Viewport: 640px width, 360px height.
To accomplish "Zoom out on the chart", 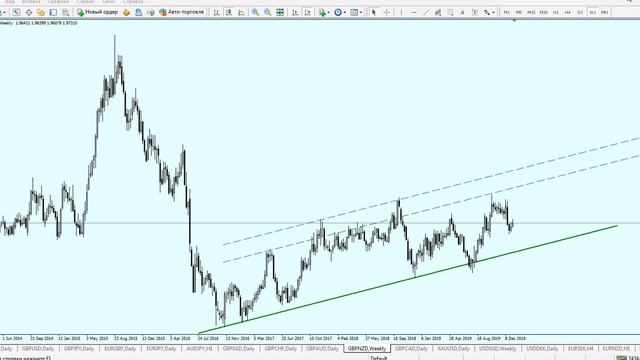I will pos(267,13).
